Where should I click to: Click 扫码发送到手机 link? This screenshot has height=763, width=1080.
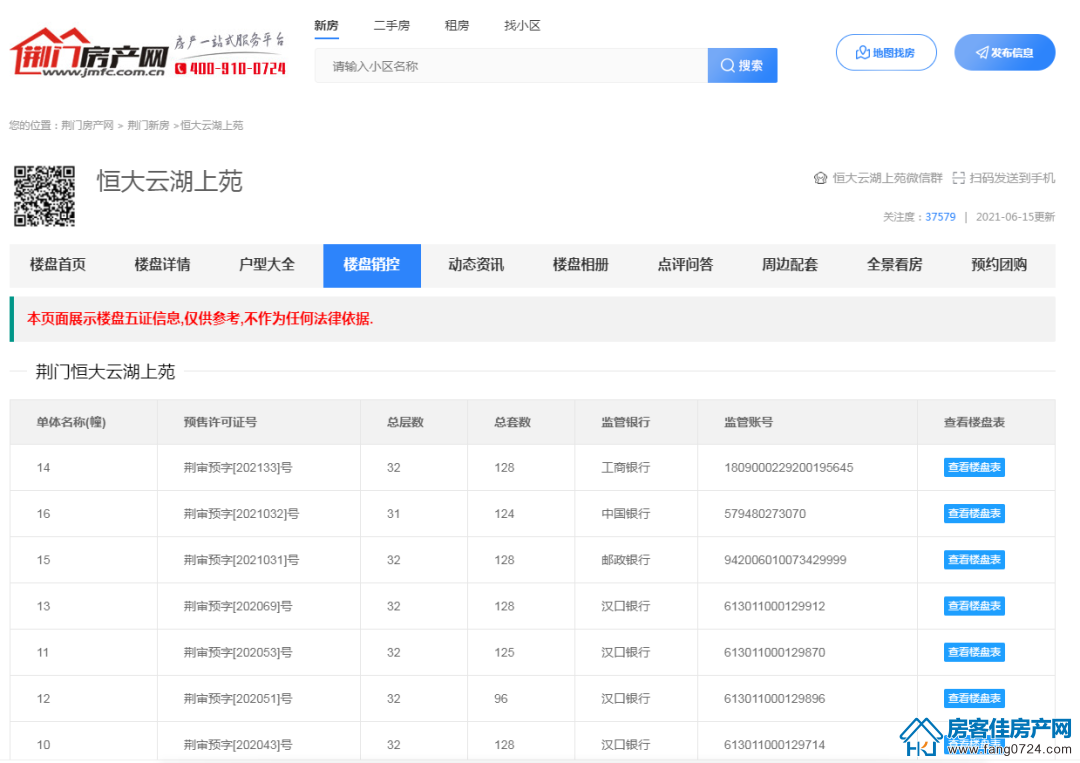(1012, 178)
